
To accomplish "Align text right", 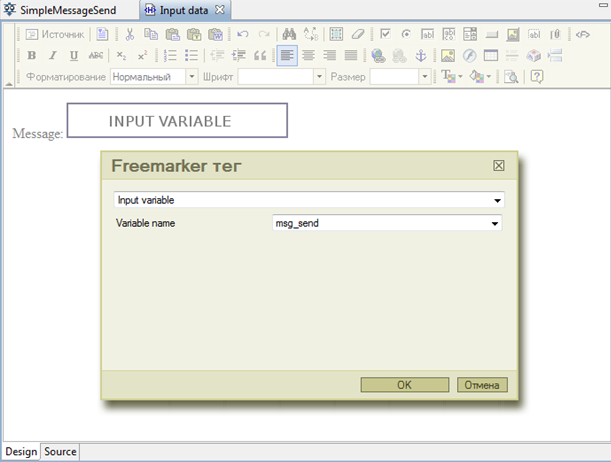I will tap(330, 56).
